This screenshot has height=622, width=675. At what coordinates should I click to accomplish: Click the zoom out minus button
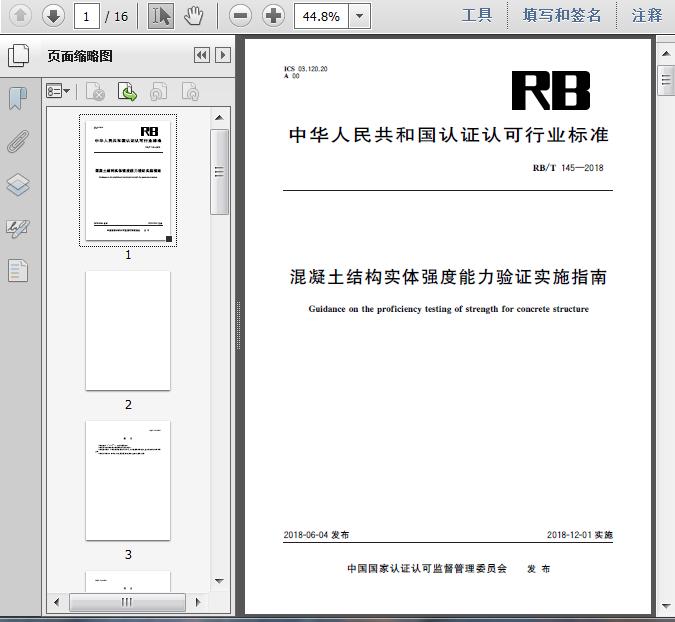point(239,15)
